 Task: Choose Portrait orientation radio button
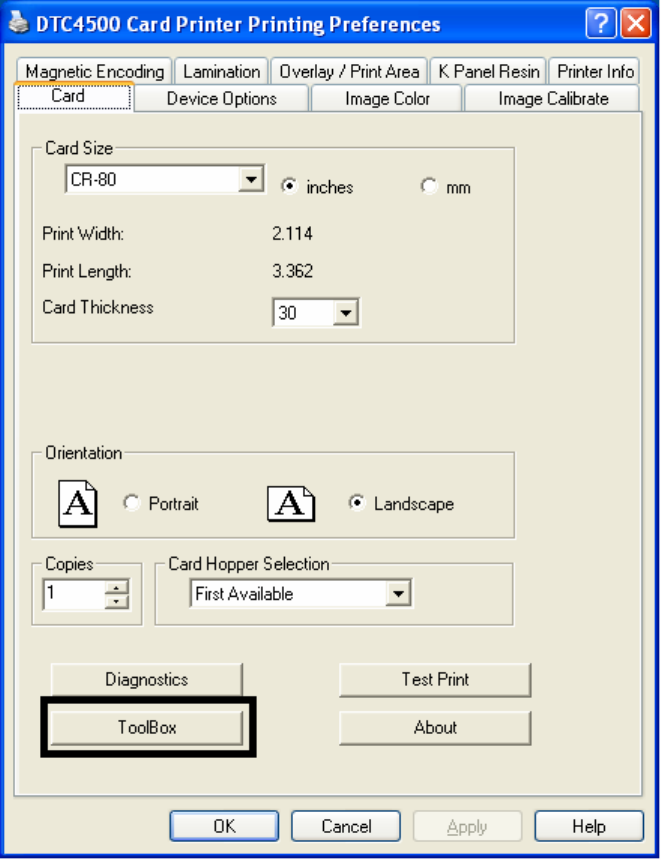132,502
